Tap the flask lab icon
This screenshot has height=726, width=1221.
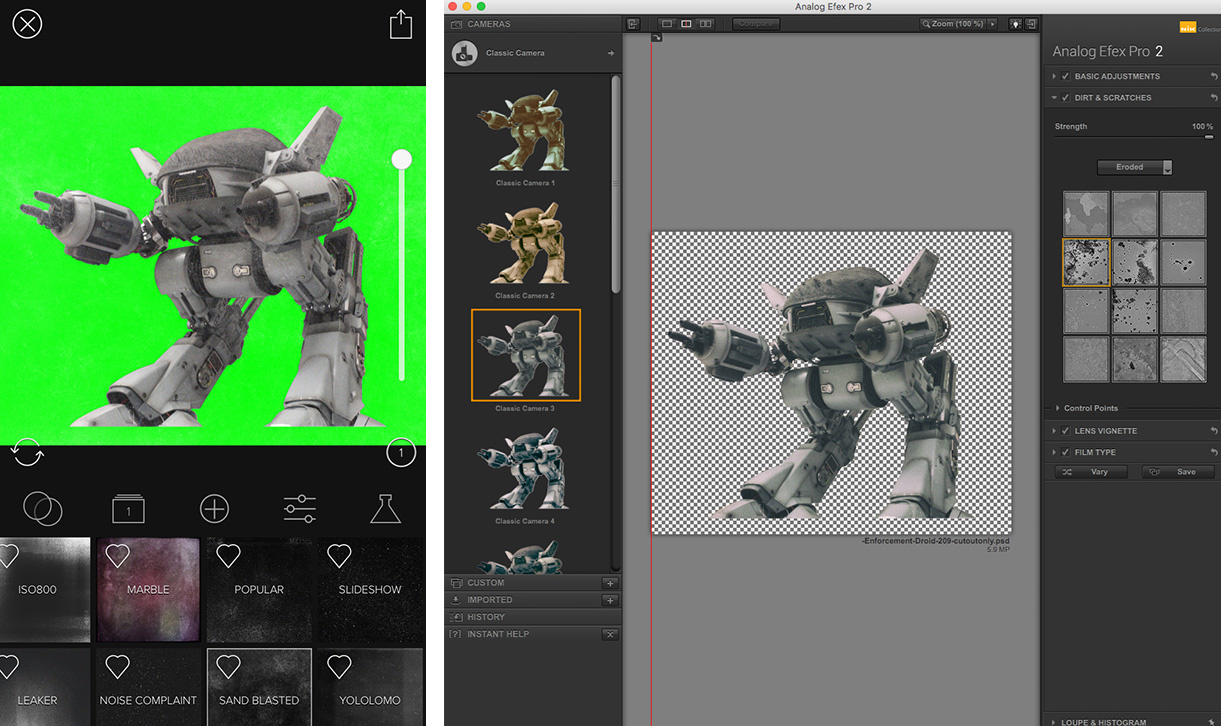tap(385, 509)
